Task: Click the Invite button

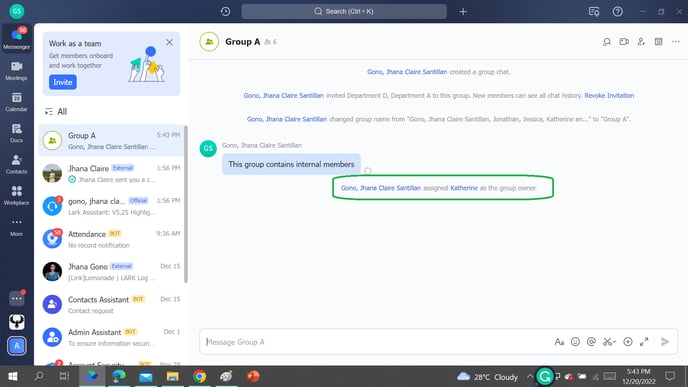Action: coord(63,82)
